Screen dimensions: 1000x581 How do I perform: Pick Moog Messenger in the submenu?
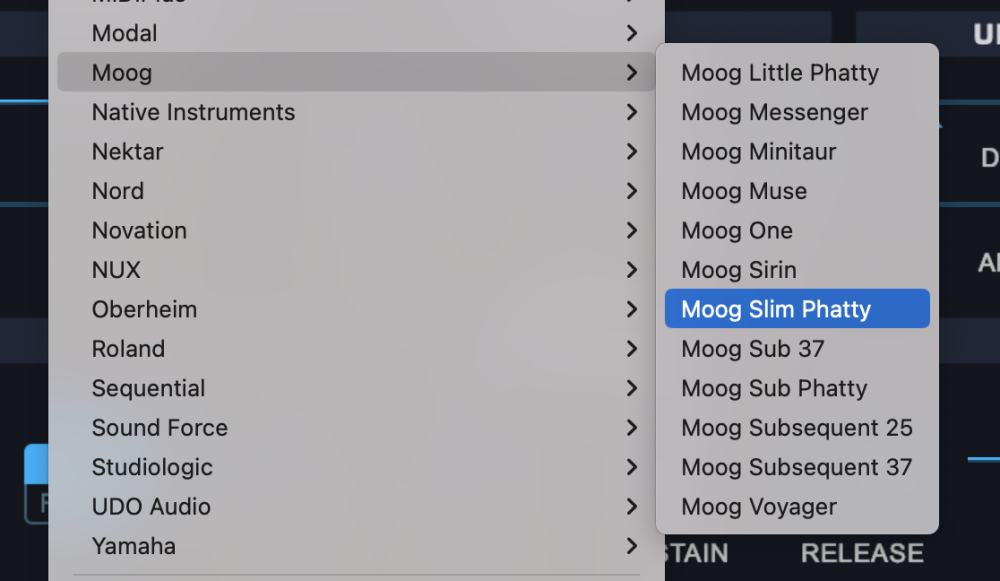pyautogui.click(x=774, y=112)
